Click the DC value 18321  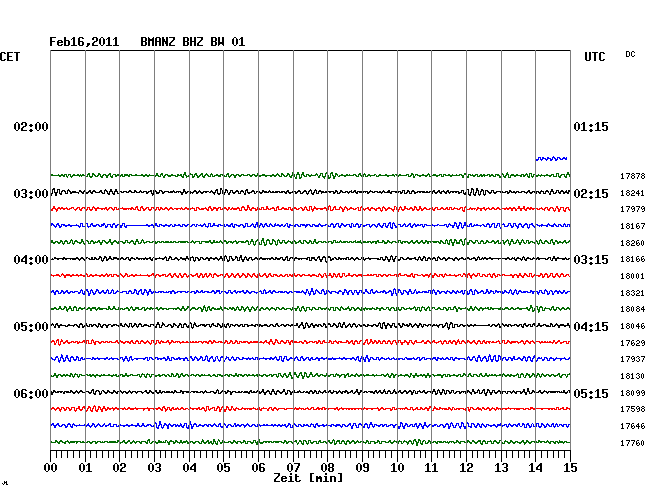pyautogui.click(x=633, y=293)
